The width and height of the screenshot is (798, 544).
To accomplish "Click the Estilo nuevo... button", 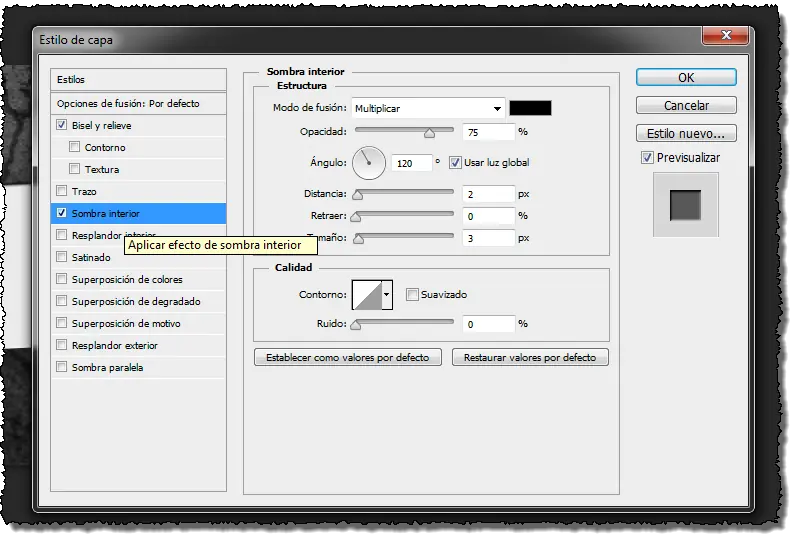I will pos(686,133).
